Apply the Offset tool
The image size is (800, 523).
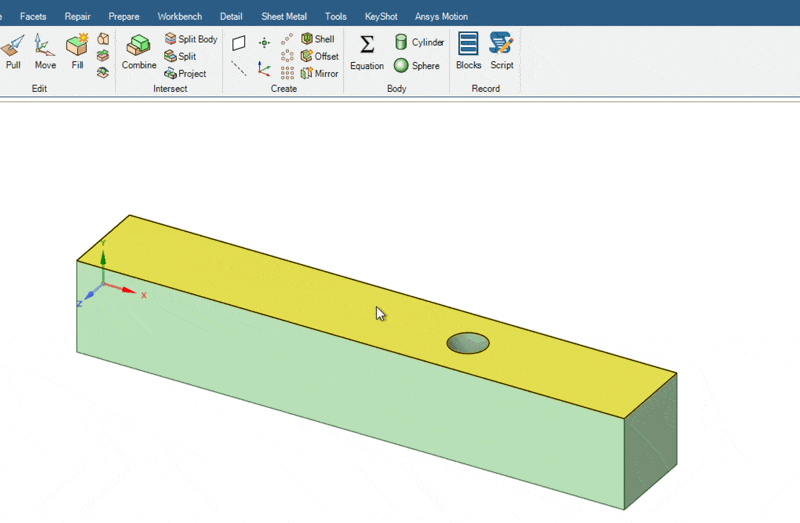320,56
